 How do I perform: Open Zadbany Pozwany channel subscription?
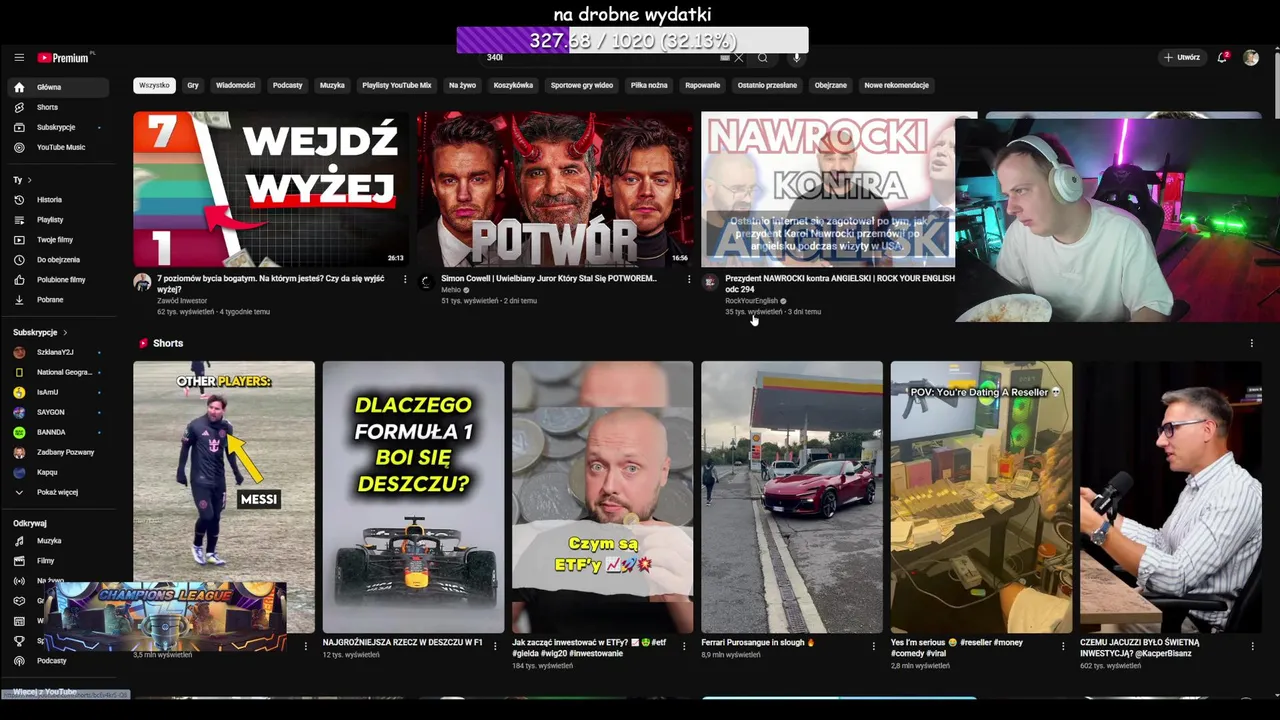tap(60, 452)
